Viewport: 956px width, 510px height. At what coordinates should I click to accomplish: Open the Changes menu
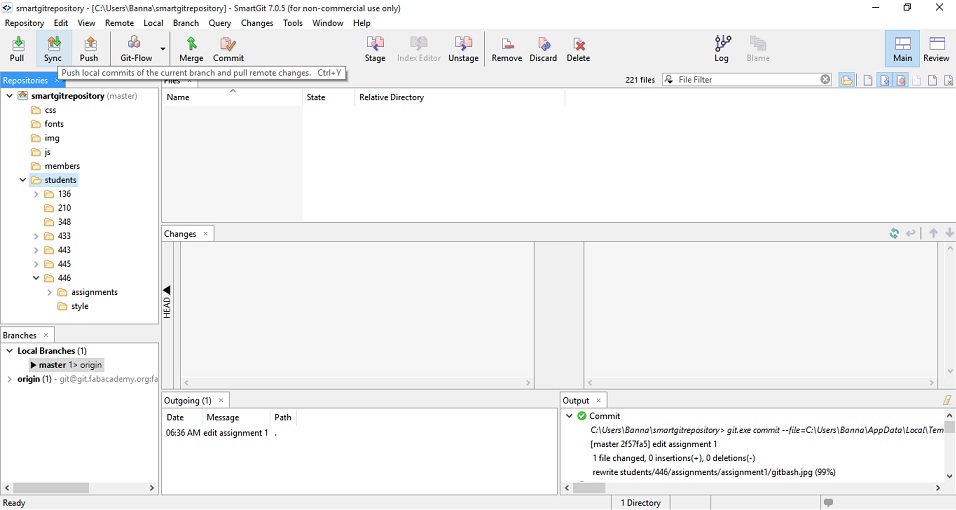pos(257,23)
